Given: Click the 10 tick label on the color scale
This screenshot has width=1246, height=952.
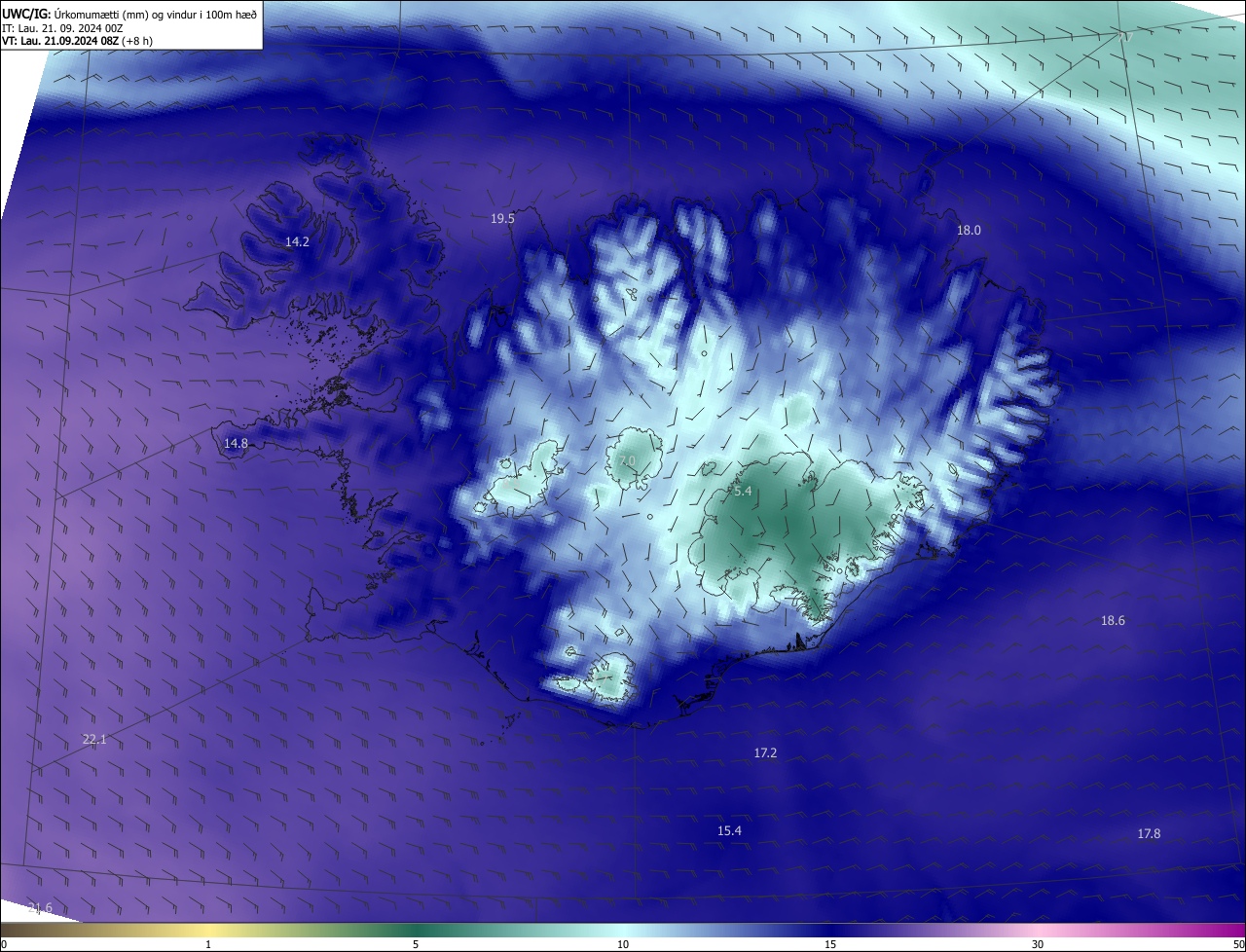Looking at the screenshot, I should point(623,944).
